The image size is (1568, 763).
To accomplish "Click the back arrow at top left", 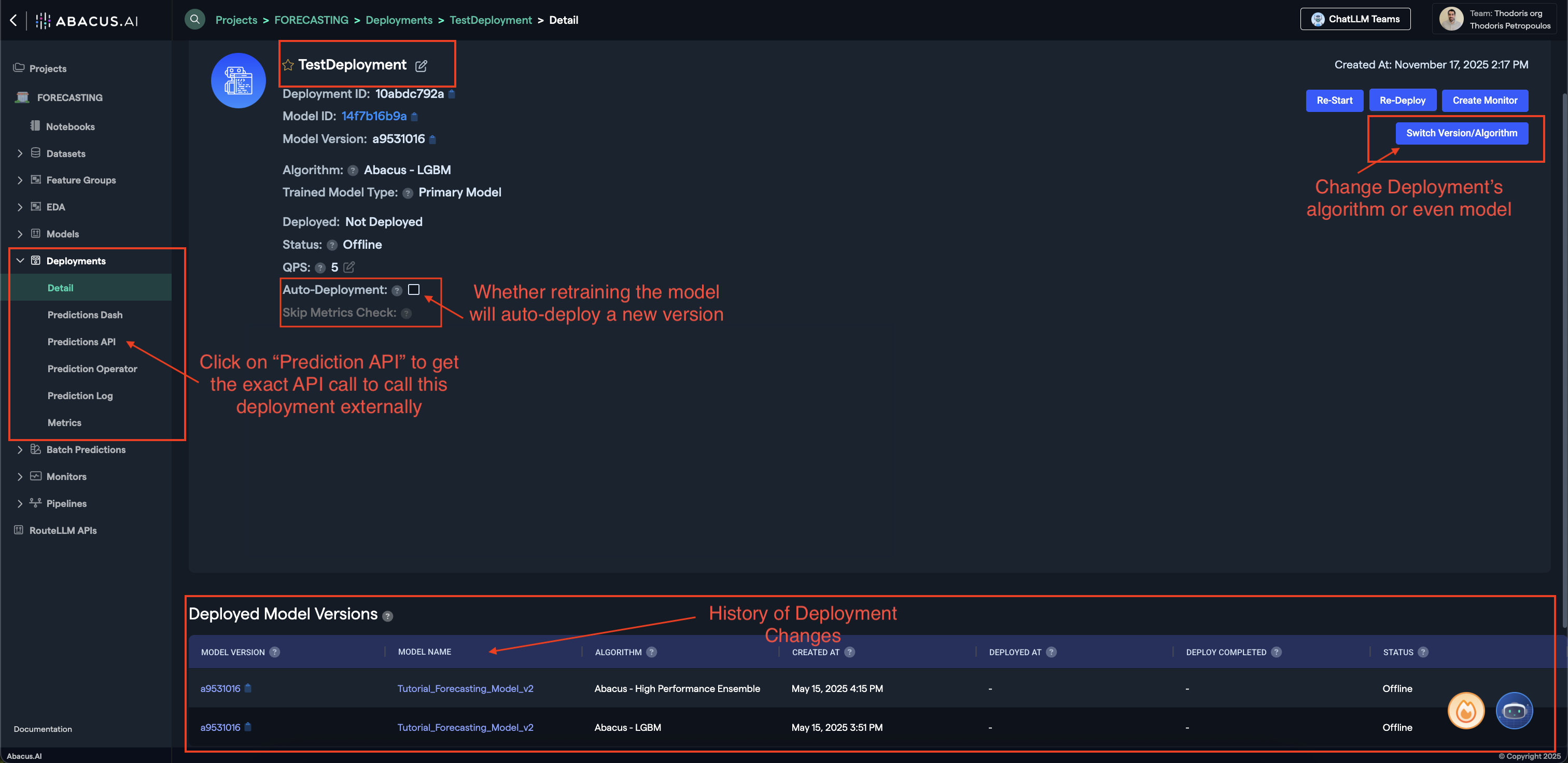I will tap(13, 20).
